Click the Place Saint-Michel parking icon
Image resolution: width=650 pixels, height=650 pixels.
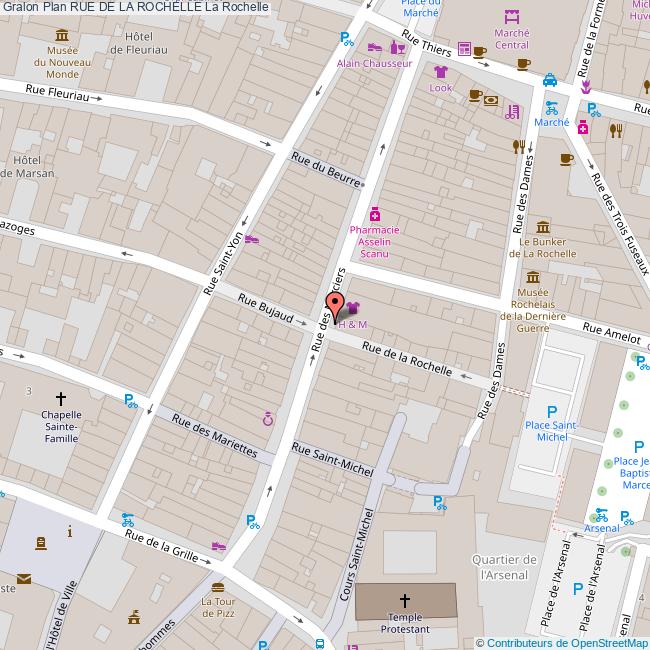(x=552, y=410)
